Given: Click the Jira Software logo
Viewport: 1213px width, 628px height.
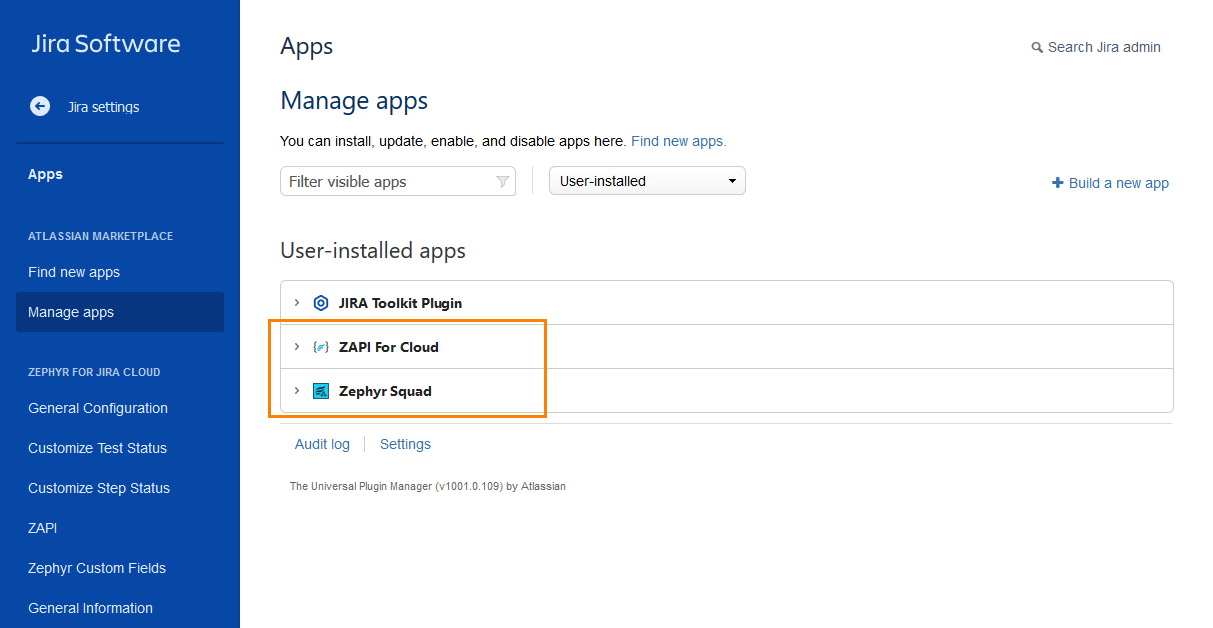Looking at the screenshot, I should [105, 43].
